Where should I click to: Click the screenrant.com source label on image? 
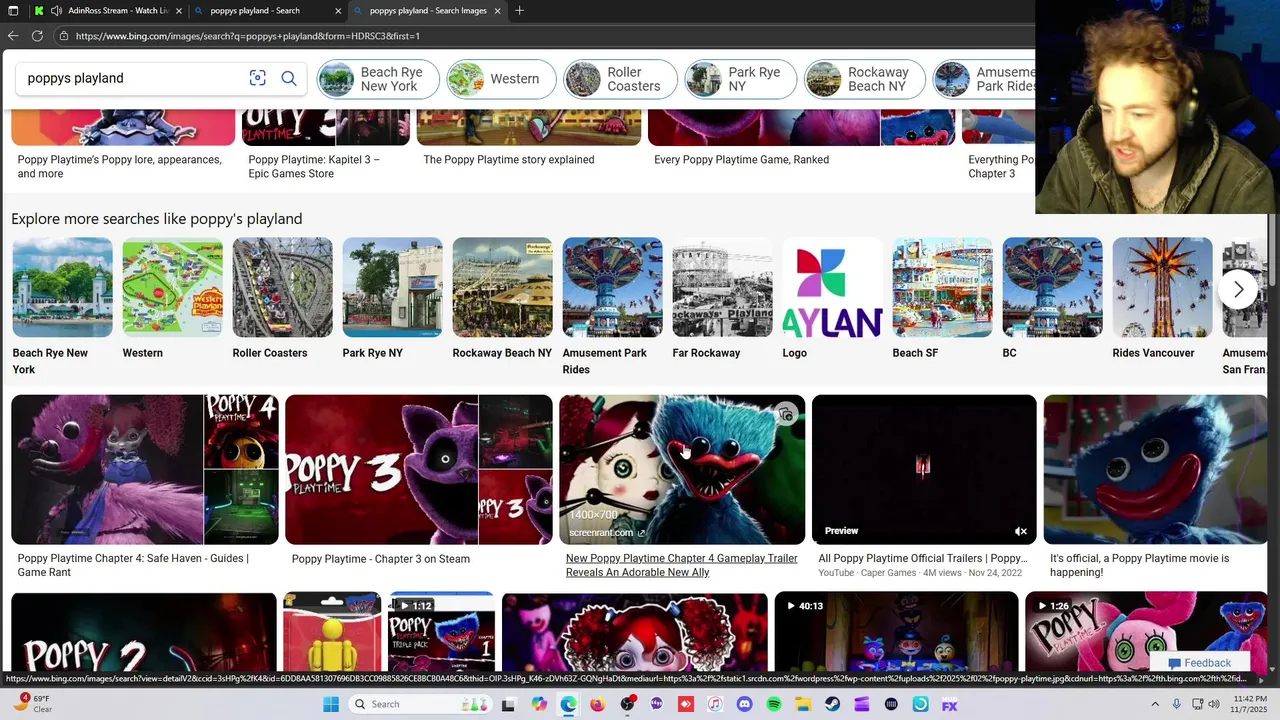pyautogui.click(x=607, y=533)
